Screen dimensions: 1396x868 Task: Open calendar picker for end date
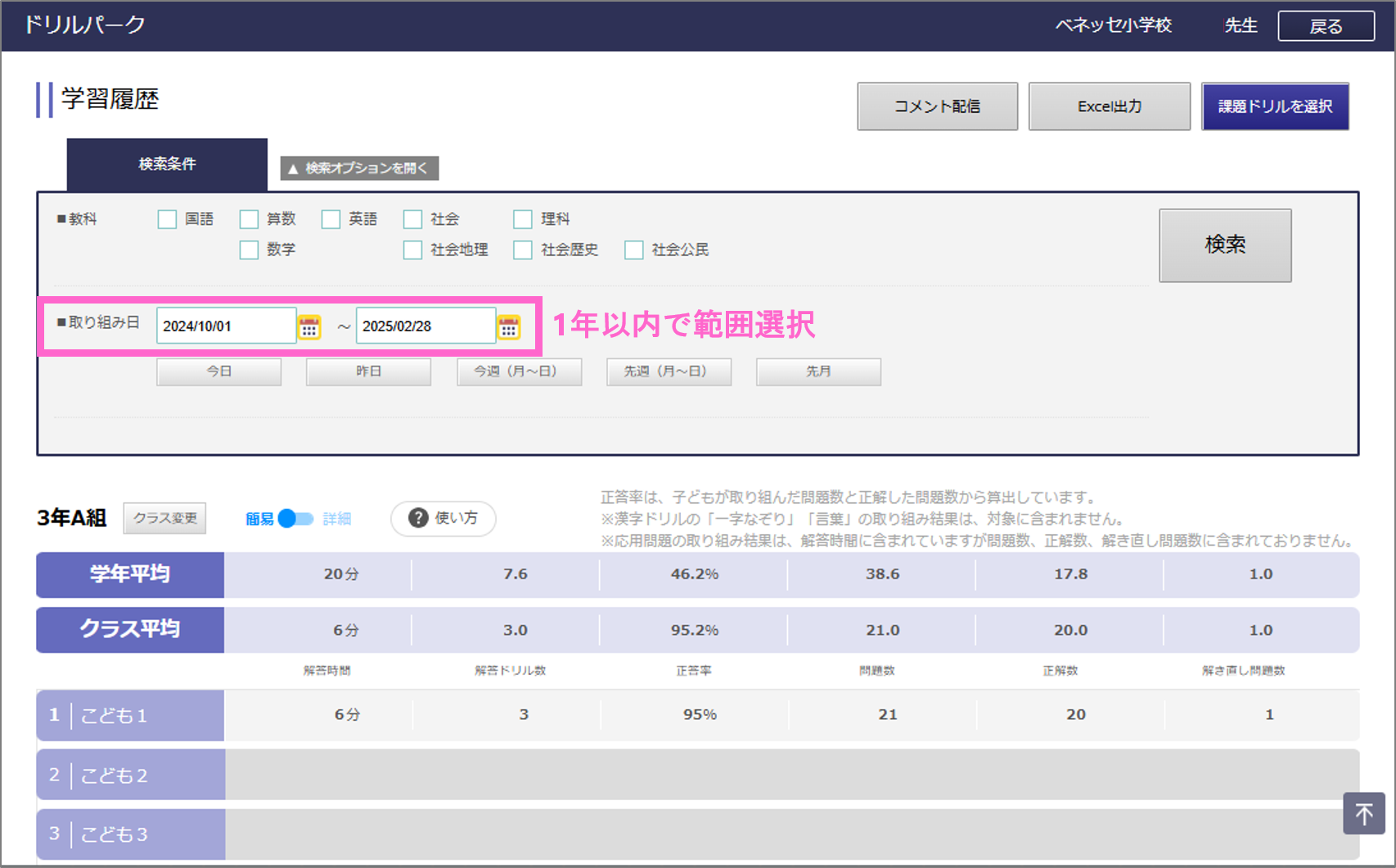pyautogui.click(x=509, y=326)
